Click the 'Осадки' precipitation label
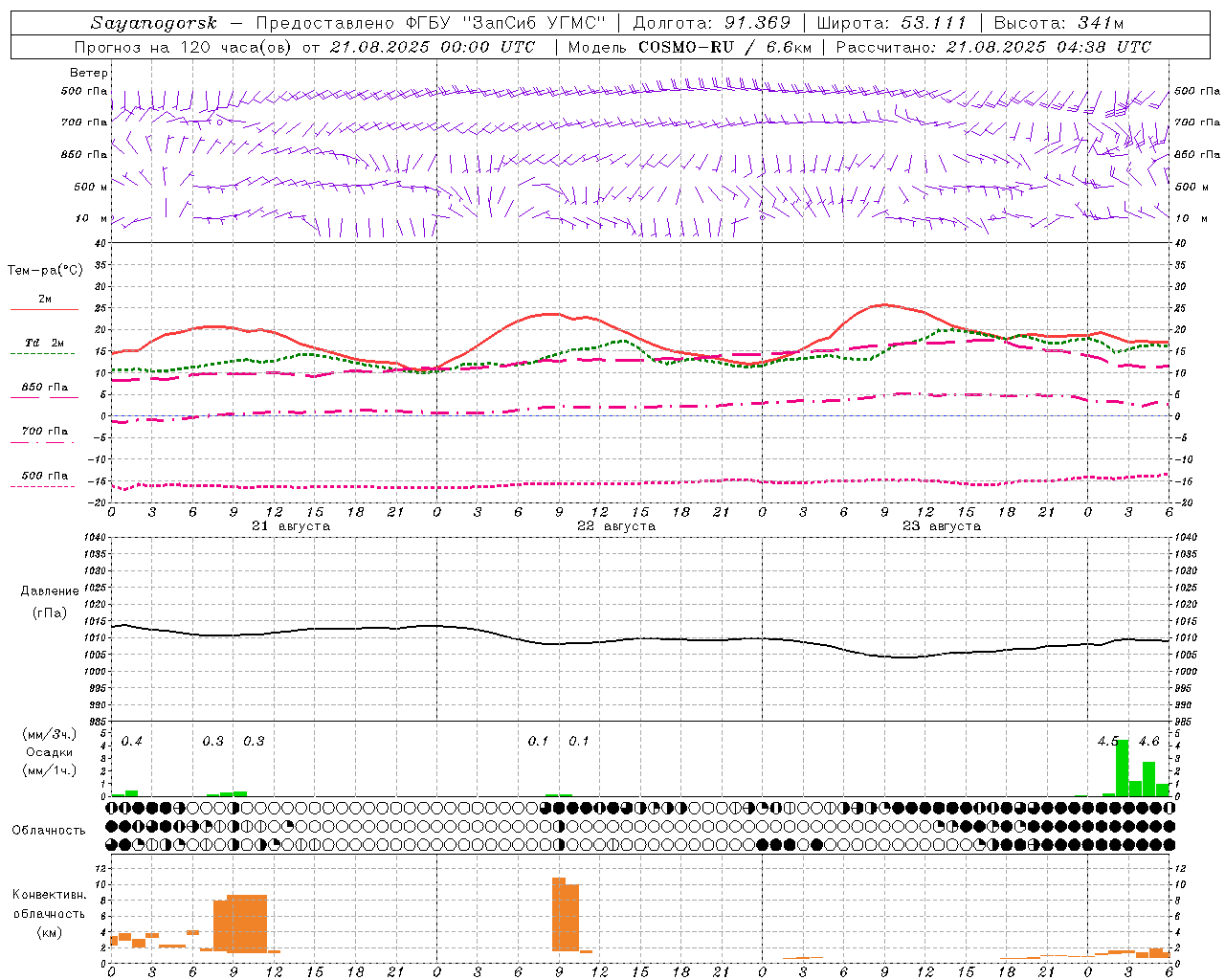1225x980 pixels. coord(50,752)
